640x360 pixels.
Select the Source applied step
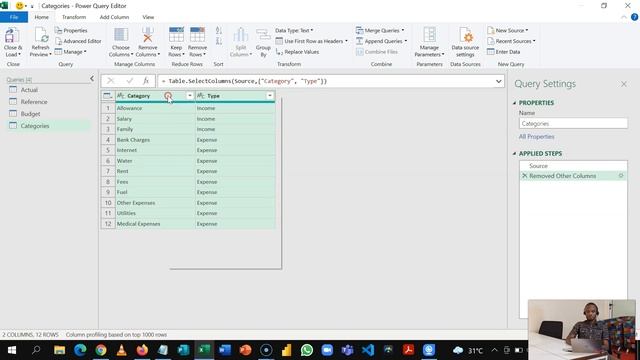[573, 166]
